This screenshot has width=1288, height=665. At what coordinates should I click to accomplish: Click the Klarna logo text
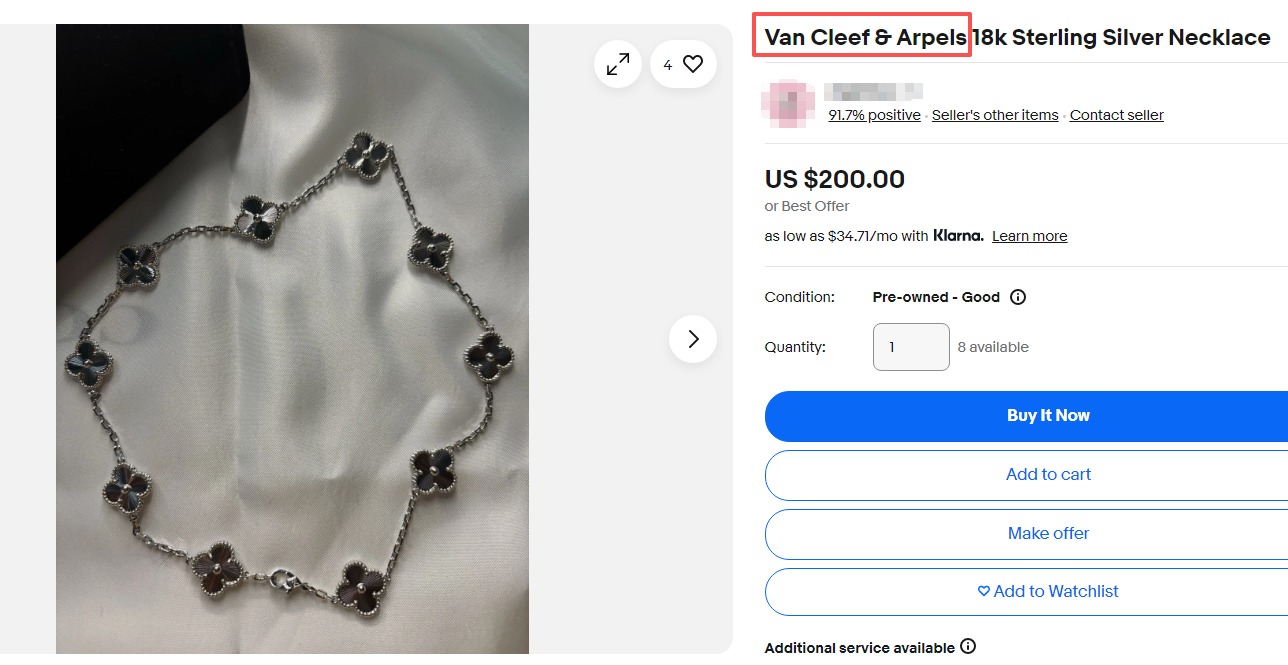coord(958,236)
